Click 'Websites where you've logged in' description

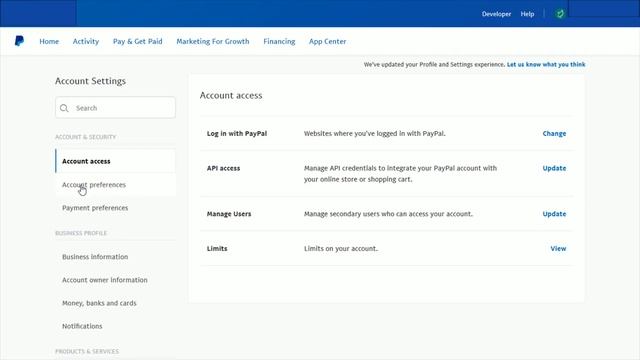click(x=374, y=133)
